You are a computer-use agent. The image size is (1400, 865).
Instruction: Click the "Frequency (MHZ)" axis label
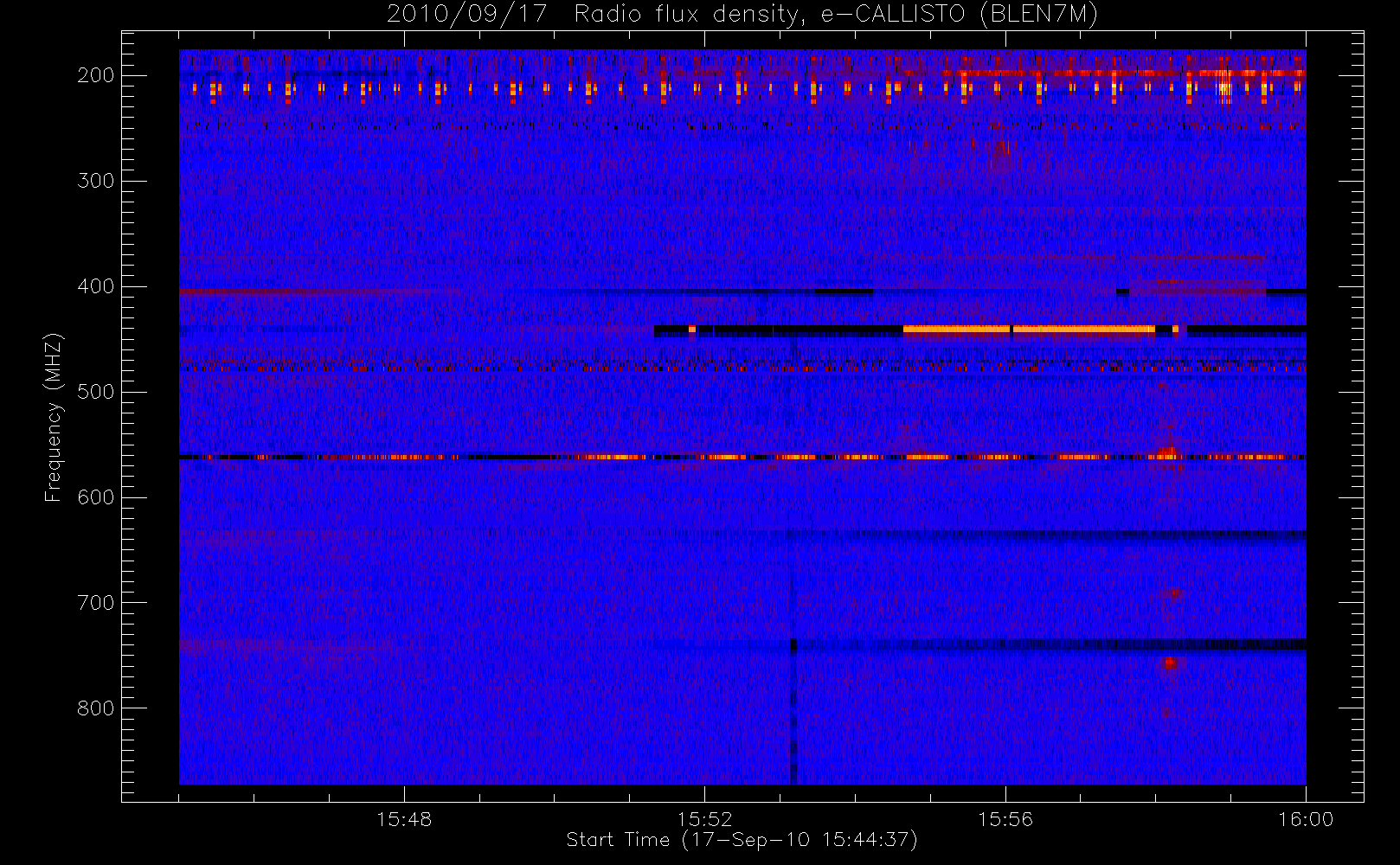[54, 417]
